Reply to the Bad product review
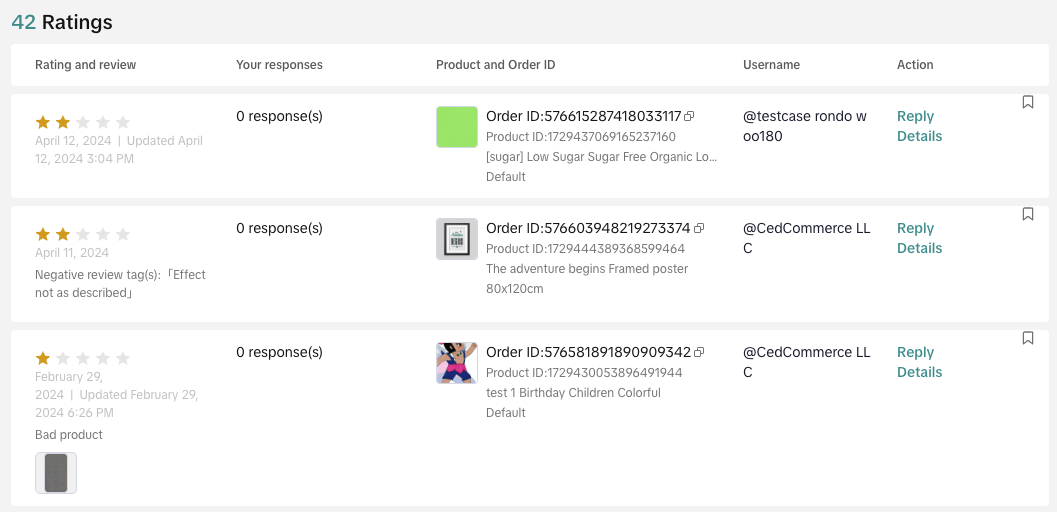Viewport: 1057px width, 512px height. point(915,352)
